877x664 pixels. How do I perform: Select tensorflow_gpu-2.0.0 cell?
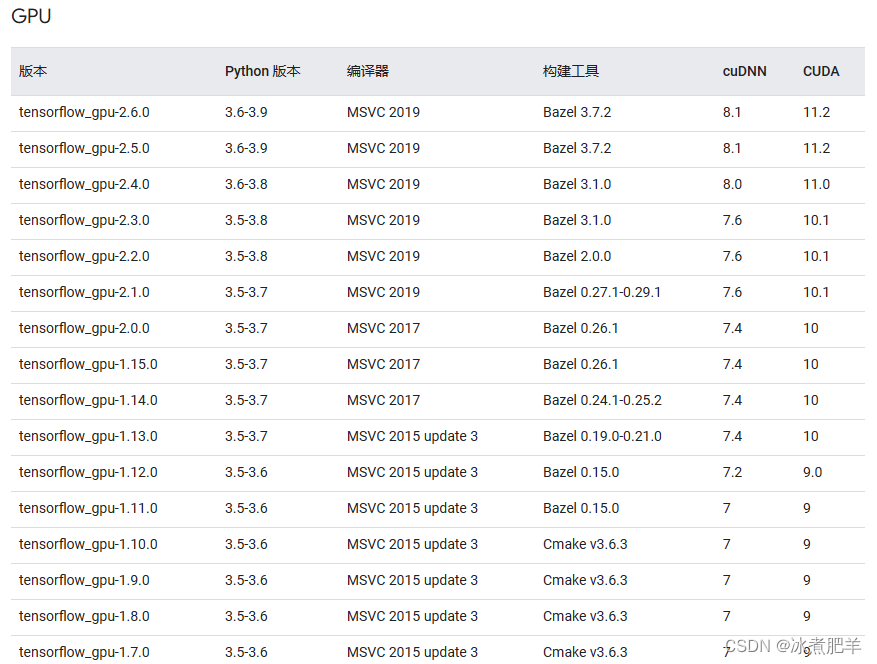84,328
